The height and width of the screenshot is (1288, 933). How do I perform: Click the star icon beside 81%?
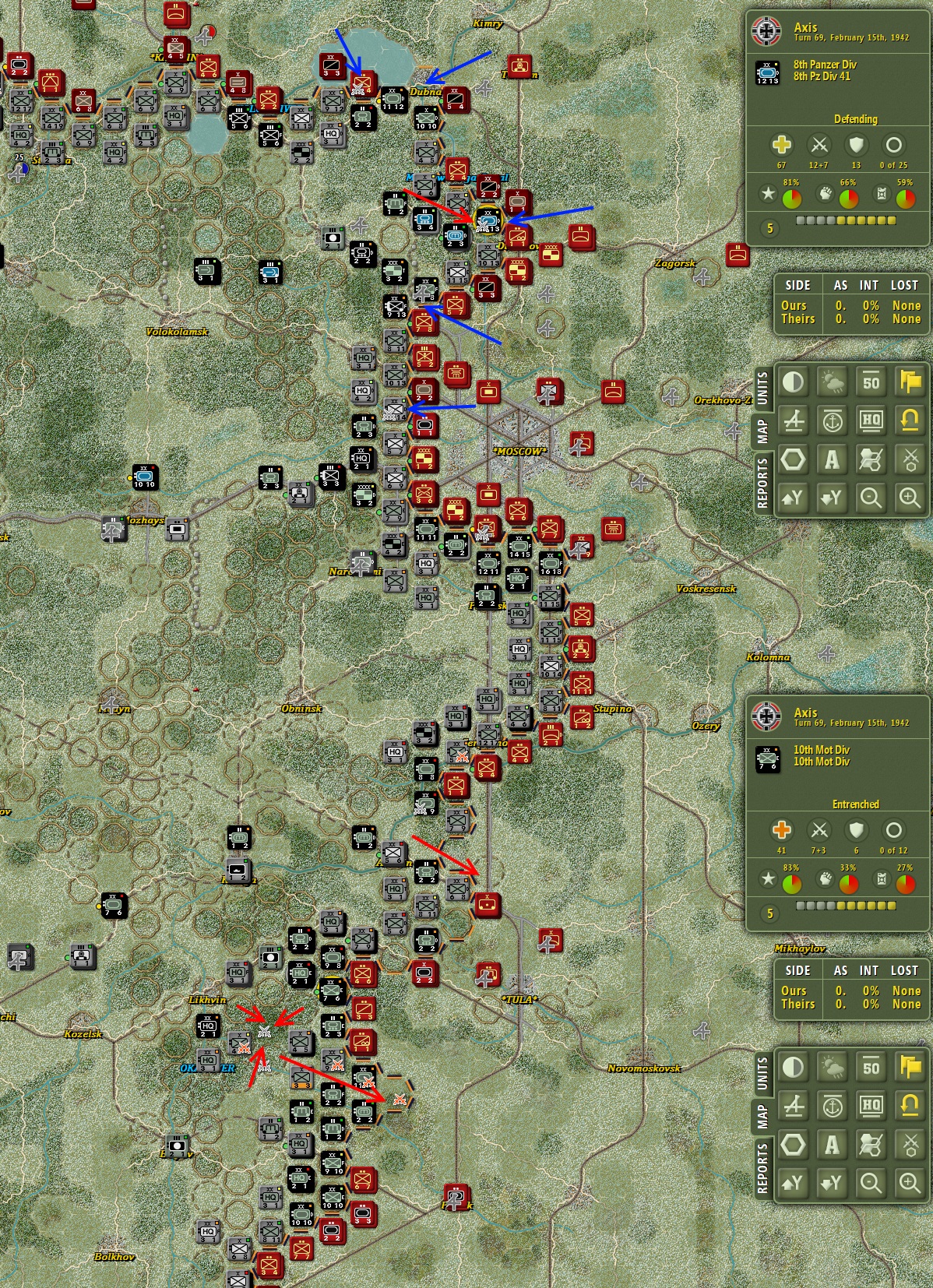click(768, 193)
